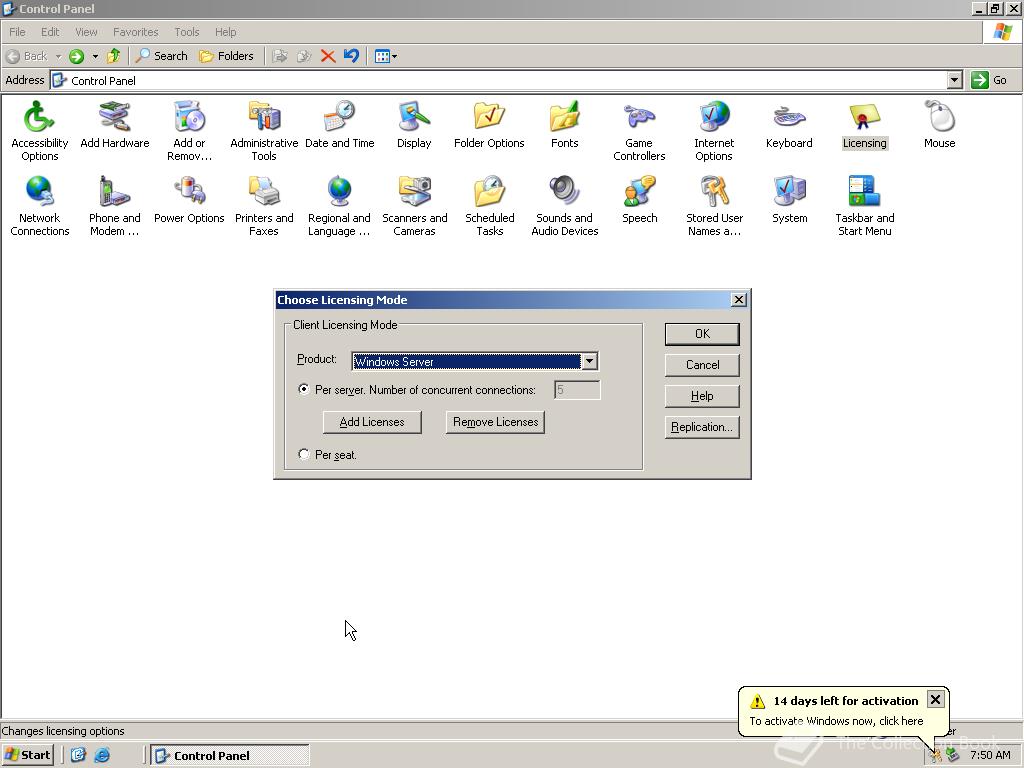
Task: Cancel the Choose Licensing Mode dialog
Action: click(x=702, y=365)
